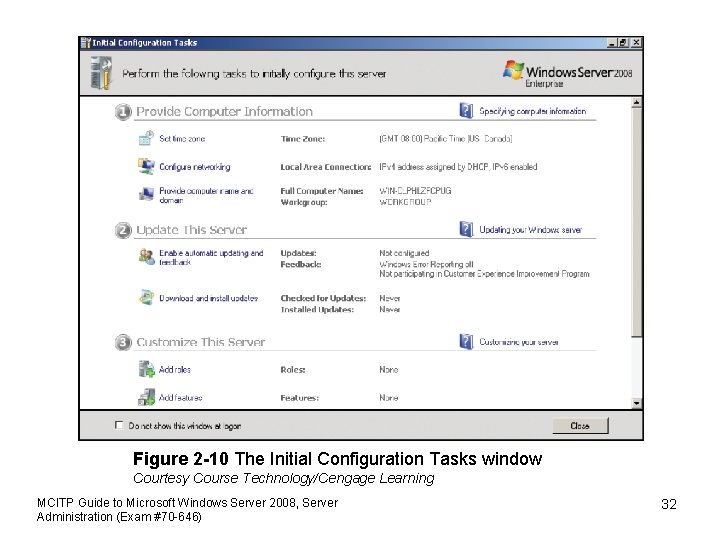Click the Configure networking icon
Viewport: 720px width, 540px height.
pyautogui.click(x=146, y=166)
